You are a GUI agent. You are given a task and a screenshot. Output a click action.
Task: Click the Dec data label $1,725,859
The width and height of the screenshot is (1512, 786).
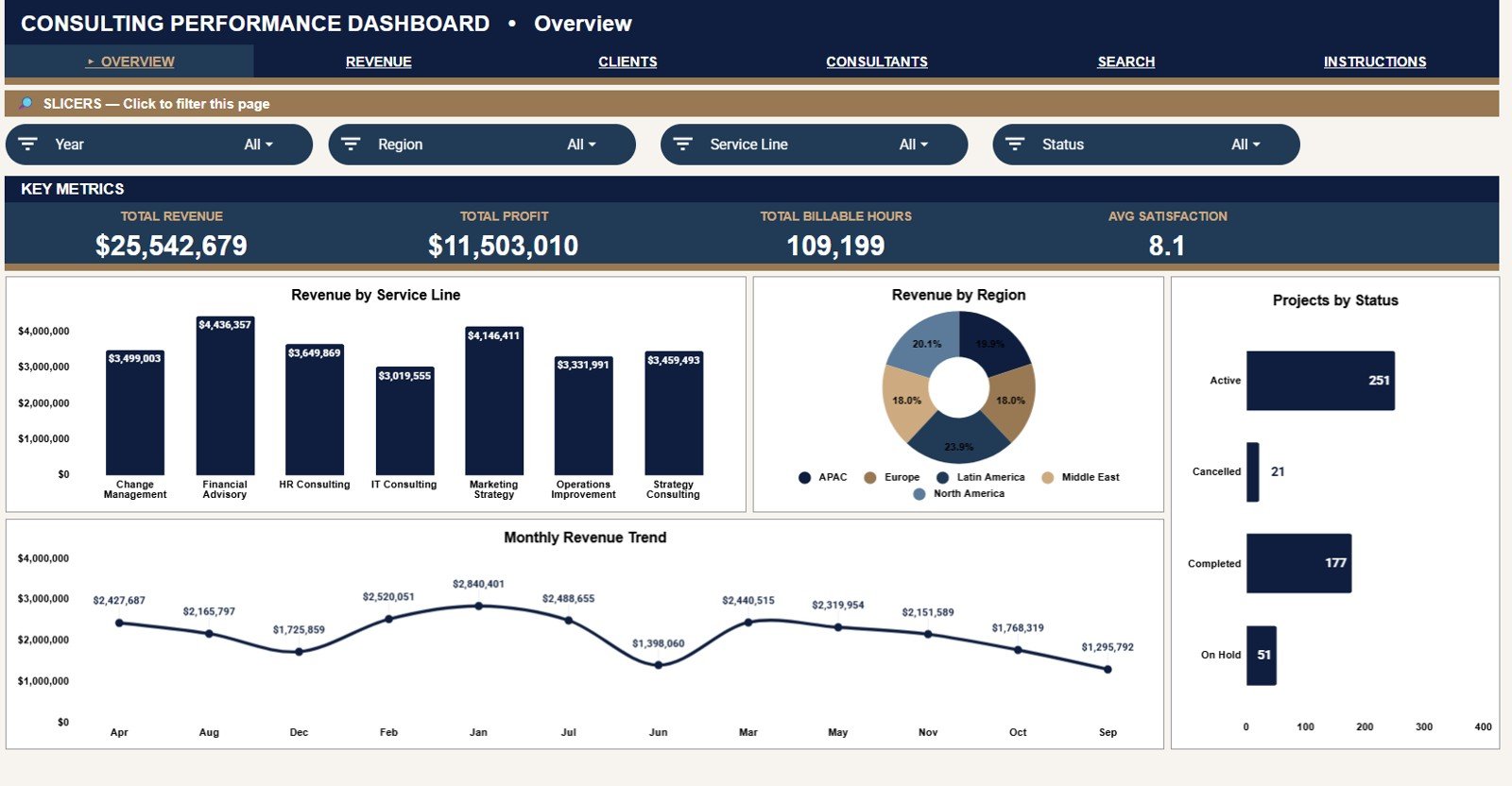pyautogui.click(x=299, y=629)
